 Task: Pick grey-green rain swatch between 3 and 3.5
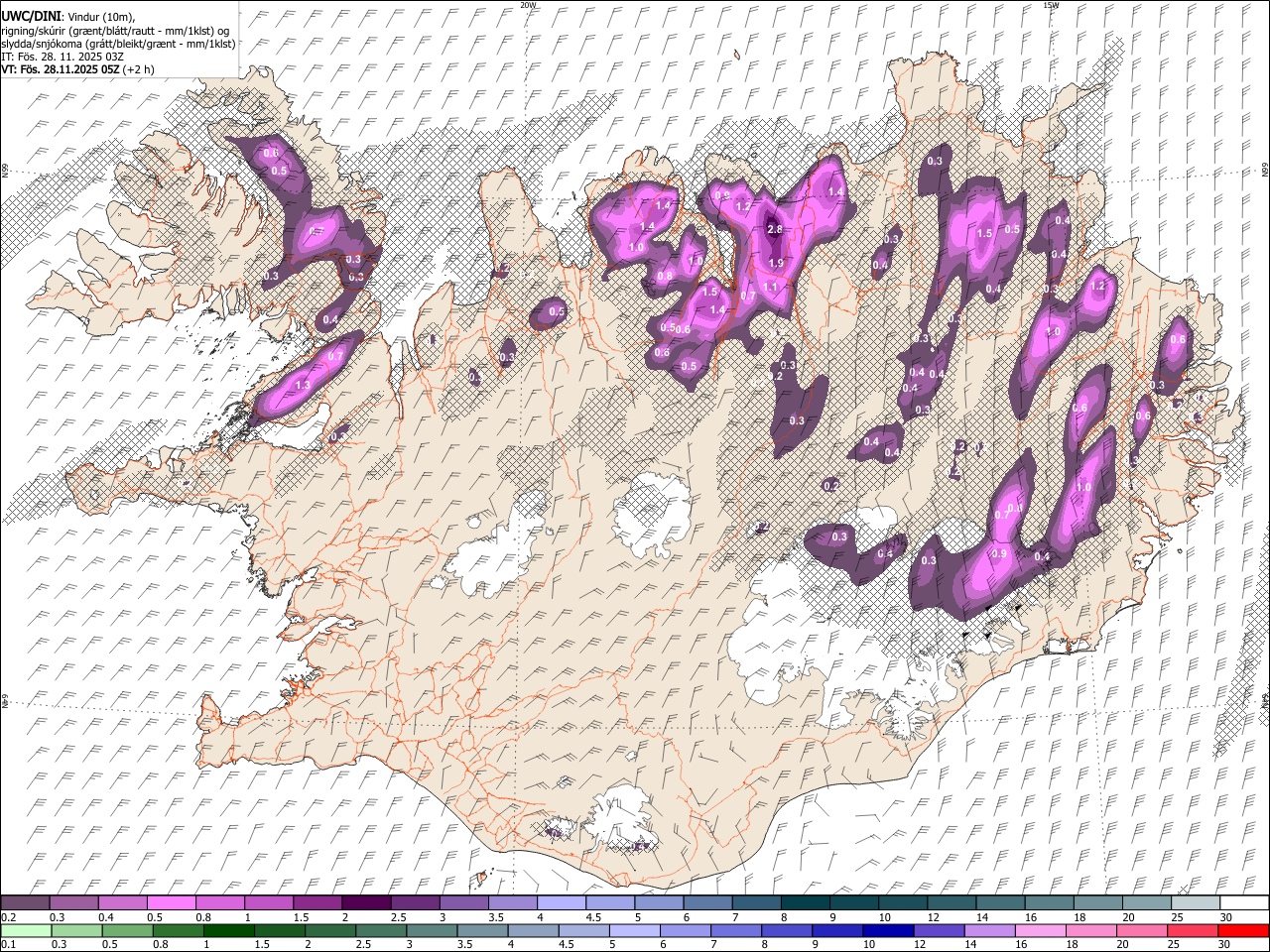pyautogui.click(x=432, y=930)
